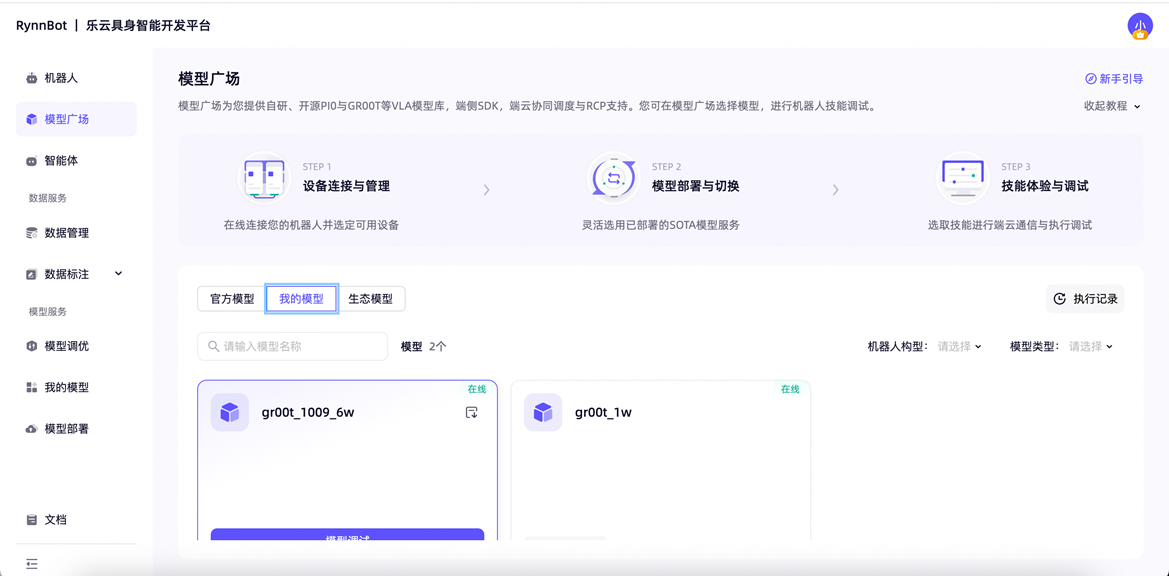Collapse the tutorial via 收起教程
Image resolution: width=1169 pixels, height=576 pixels.
1112,106
